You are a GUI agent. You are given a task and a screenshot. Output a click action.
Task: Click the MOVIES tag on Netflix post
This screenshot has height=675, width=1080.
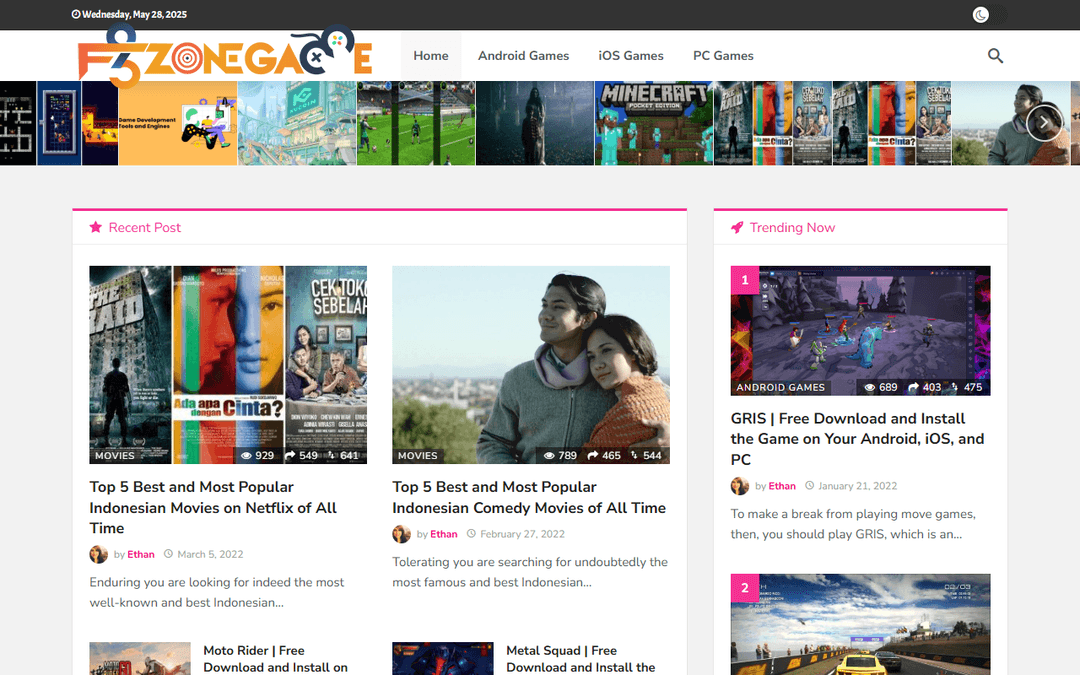coord(115,455)
